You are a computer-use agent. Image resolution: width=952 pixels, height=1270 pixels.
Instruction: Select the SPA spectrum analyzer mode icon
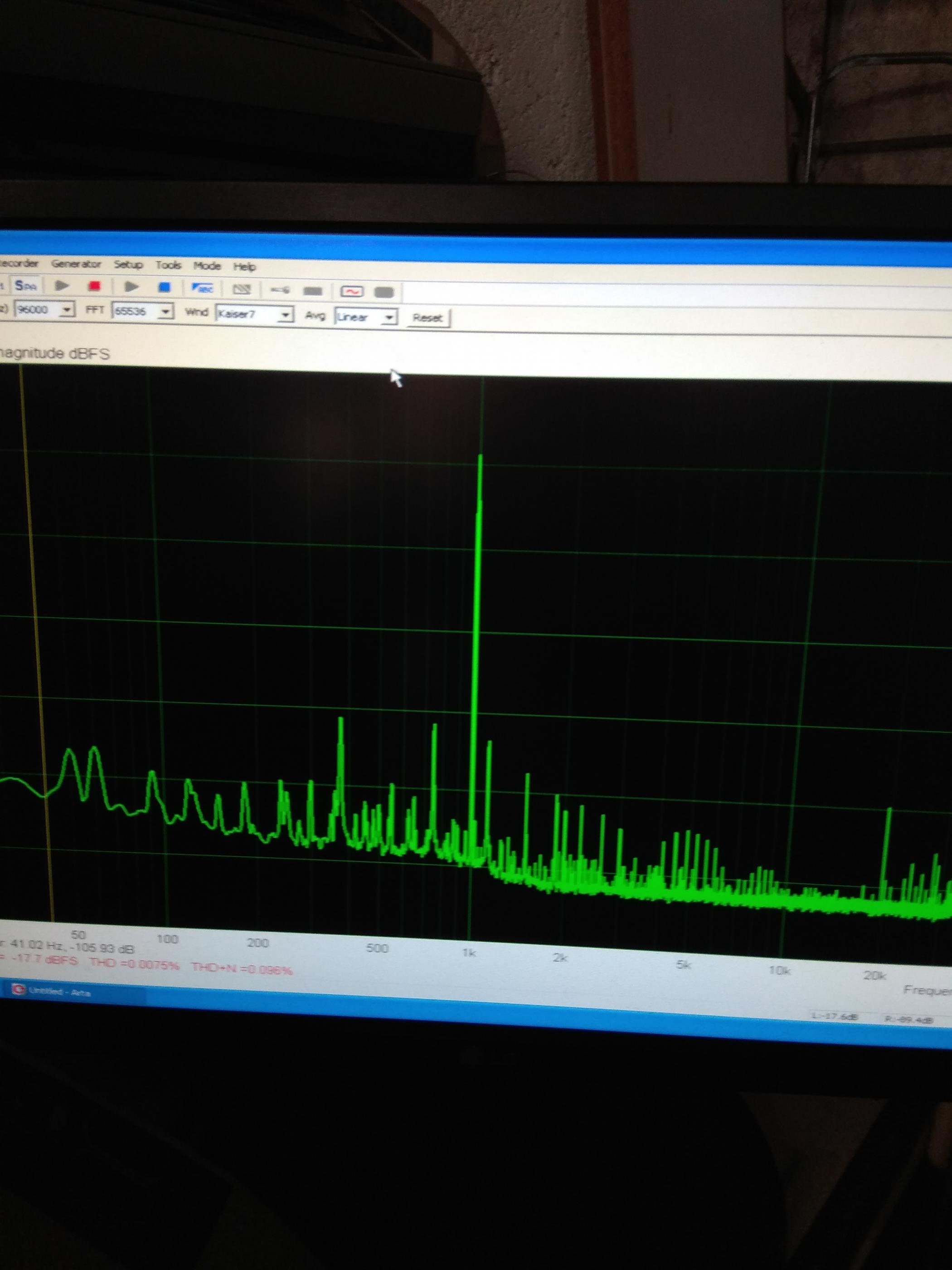tap(26, 285)
